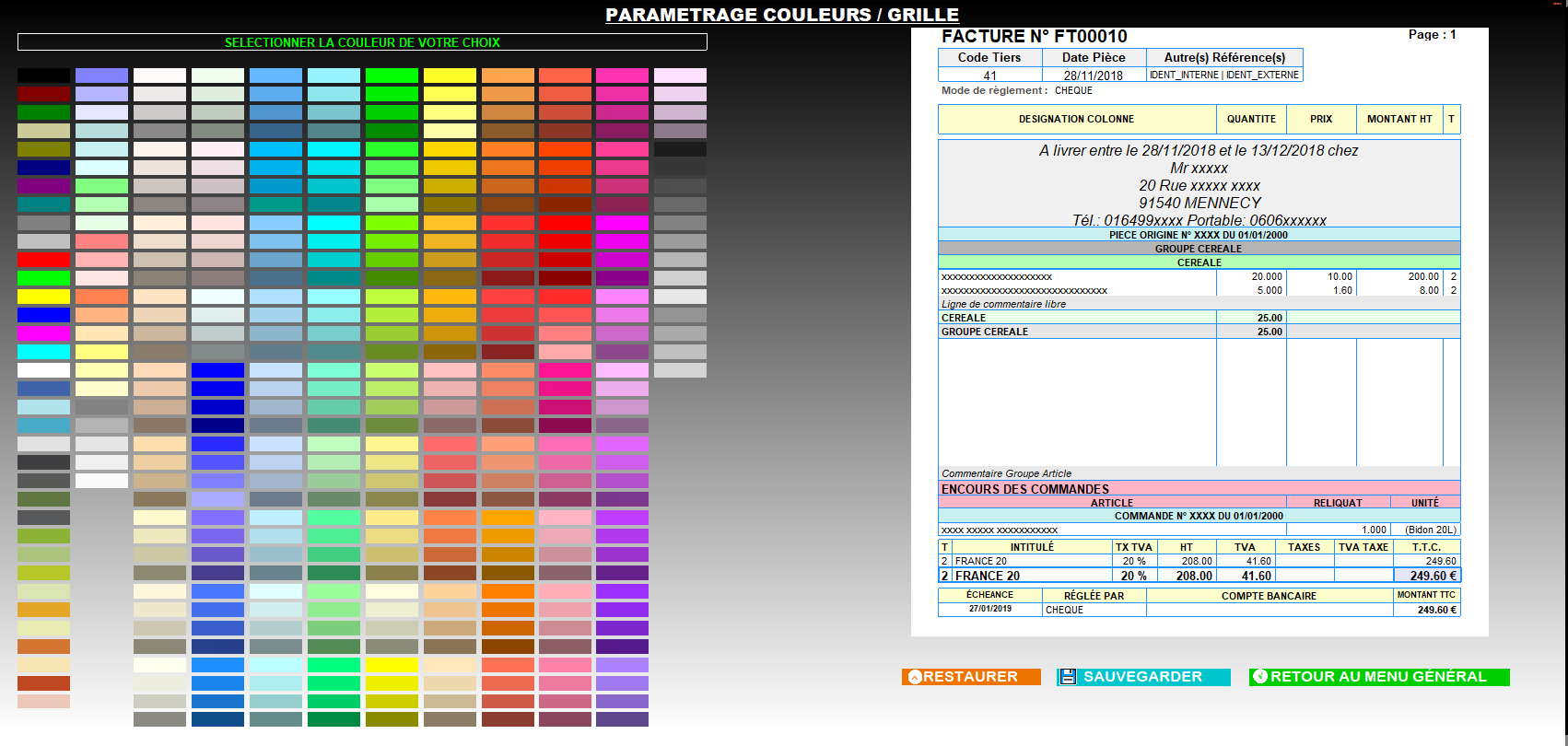1568x746 pixels.
Task: Select the DESIGNATION COLONNE header cell
Action: point(1076,119)
